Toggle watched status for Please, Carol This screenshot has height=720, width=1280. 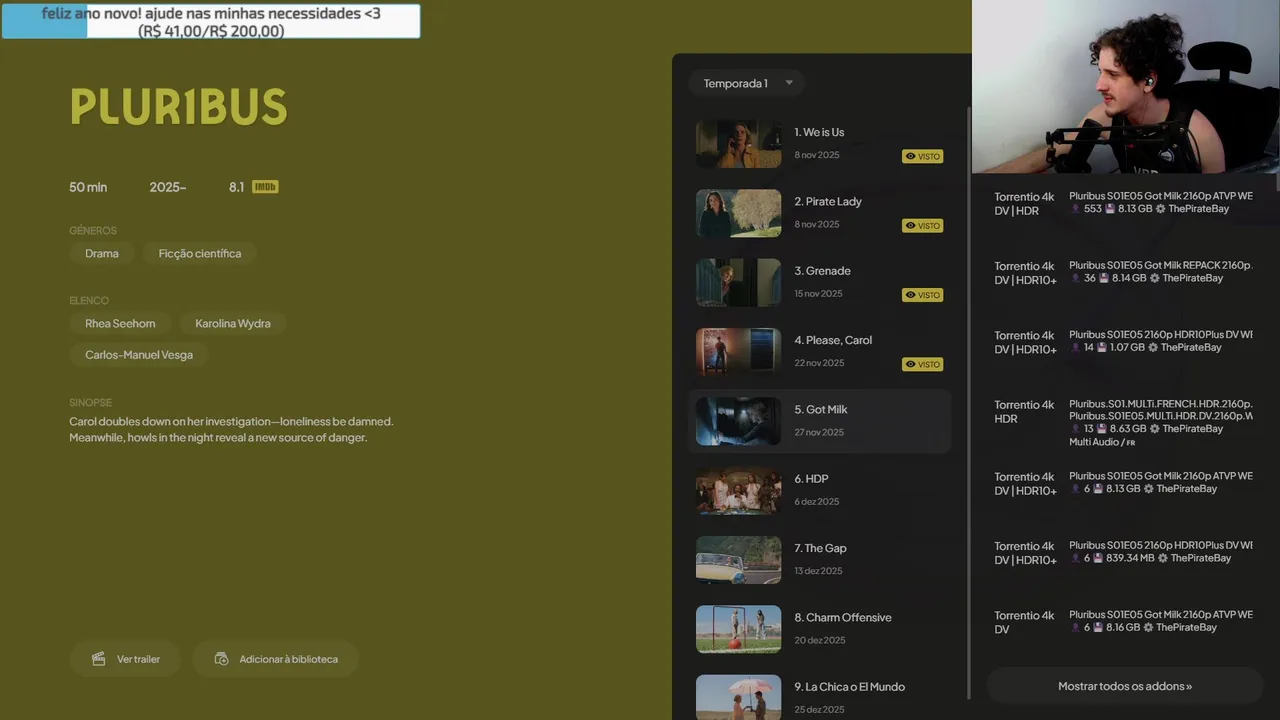[x=922, y=364]
